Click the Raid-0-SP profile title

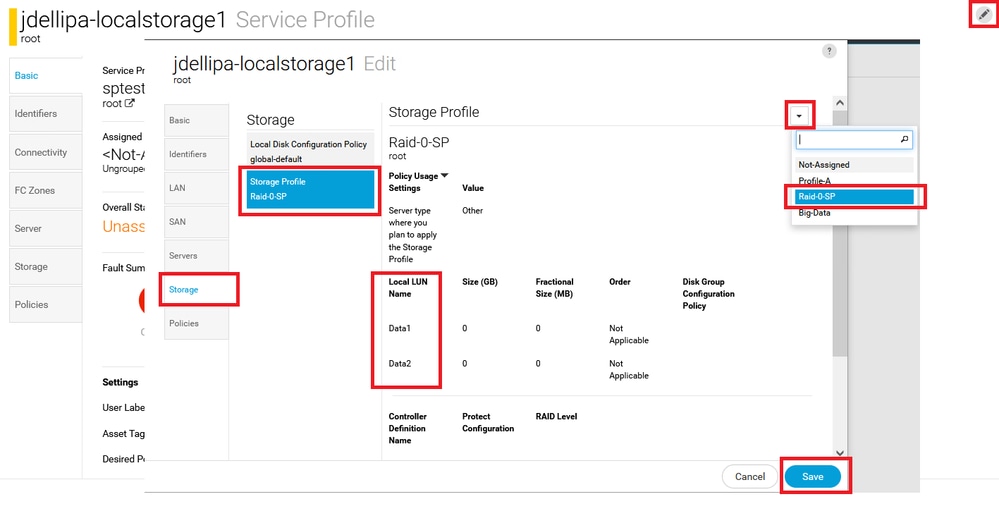[419, 142]
